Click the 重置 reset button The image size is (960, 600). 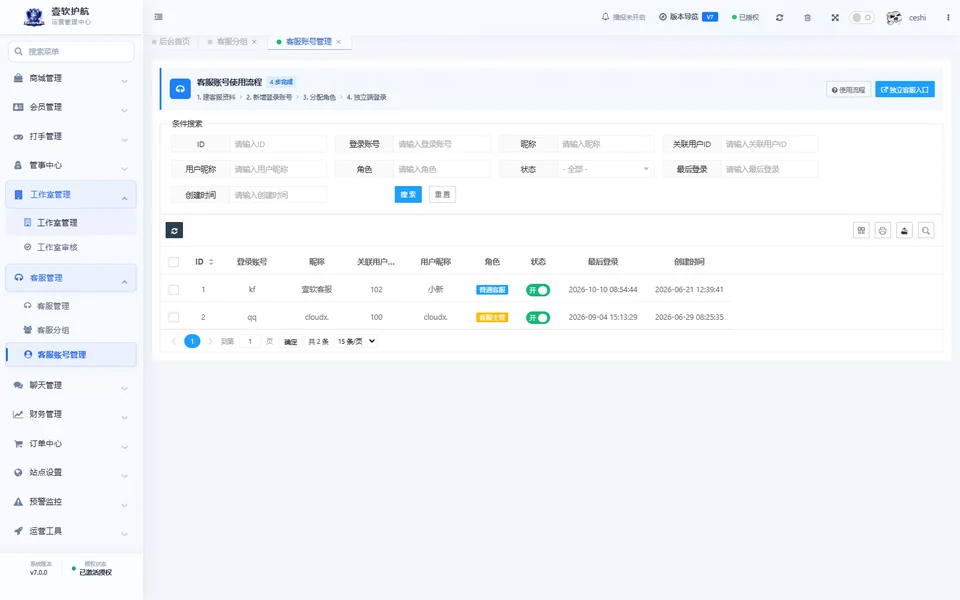click(x=442, y=195)
